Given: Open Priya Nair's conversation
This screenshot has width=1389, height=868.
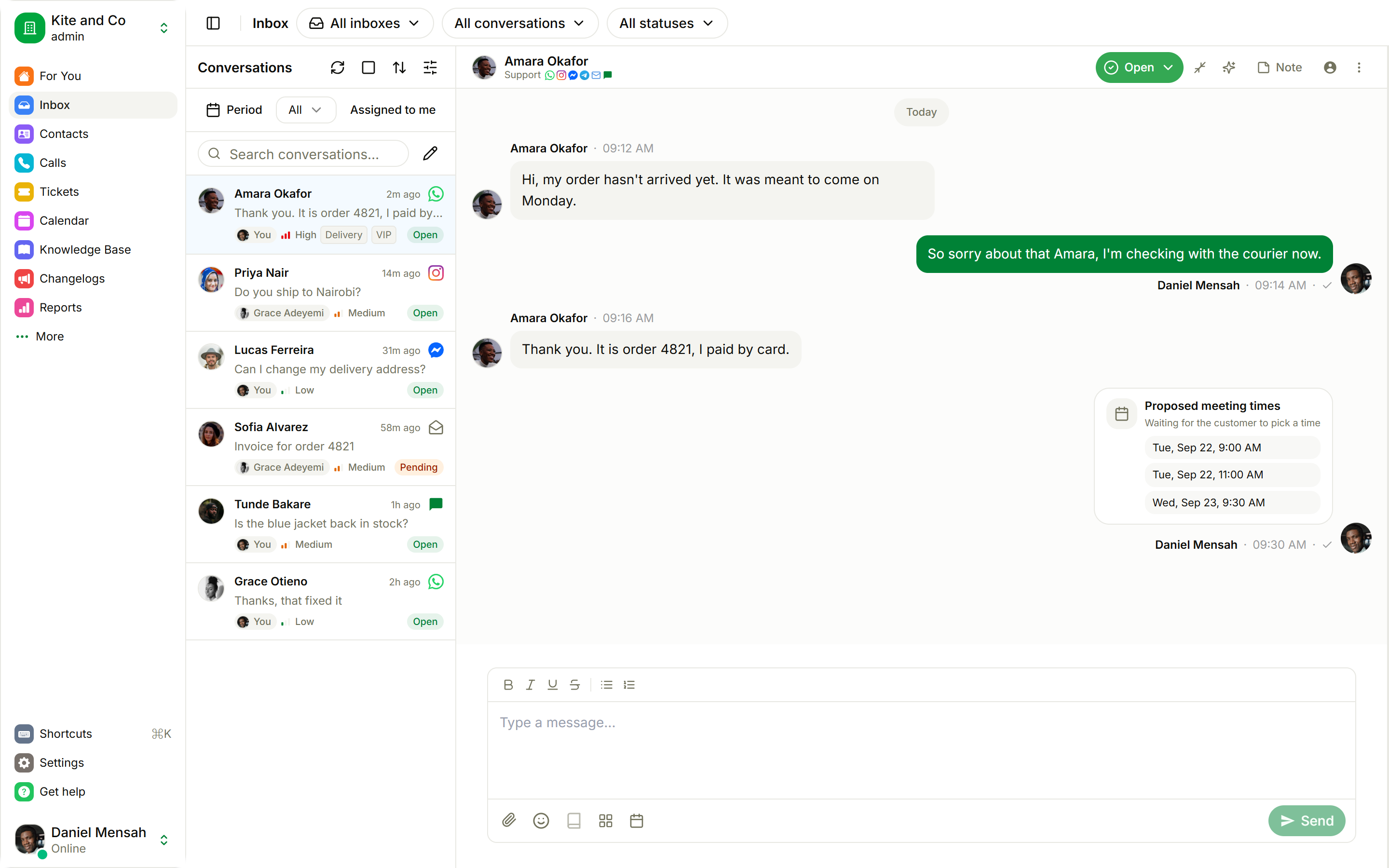Looking at the screenshot, I should pyautogui.click(x=321, y=293).
